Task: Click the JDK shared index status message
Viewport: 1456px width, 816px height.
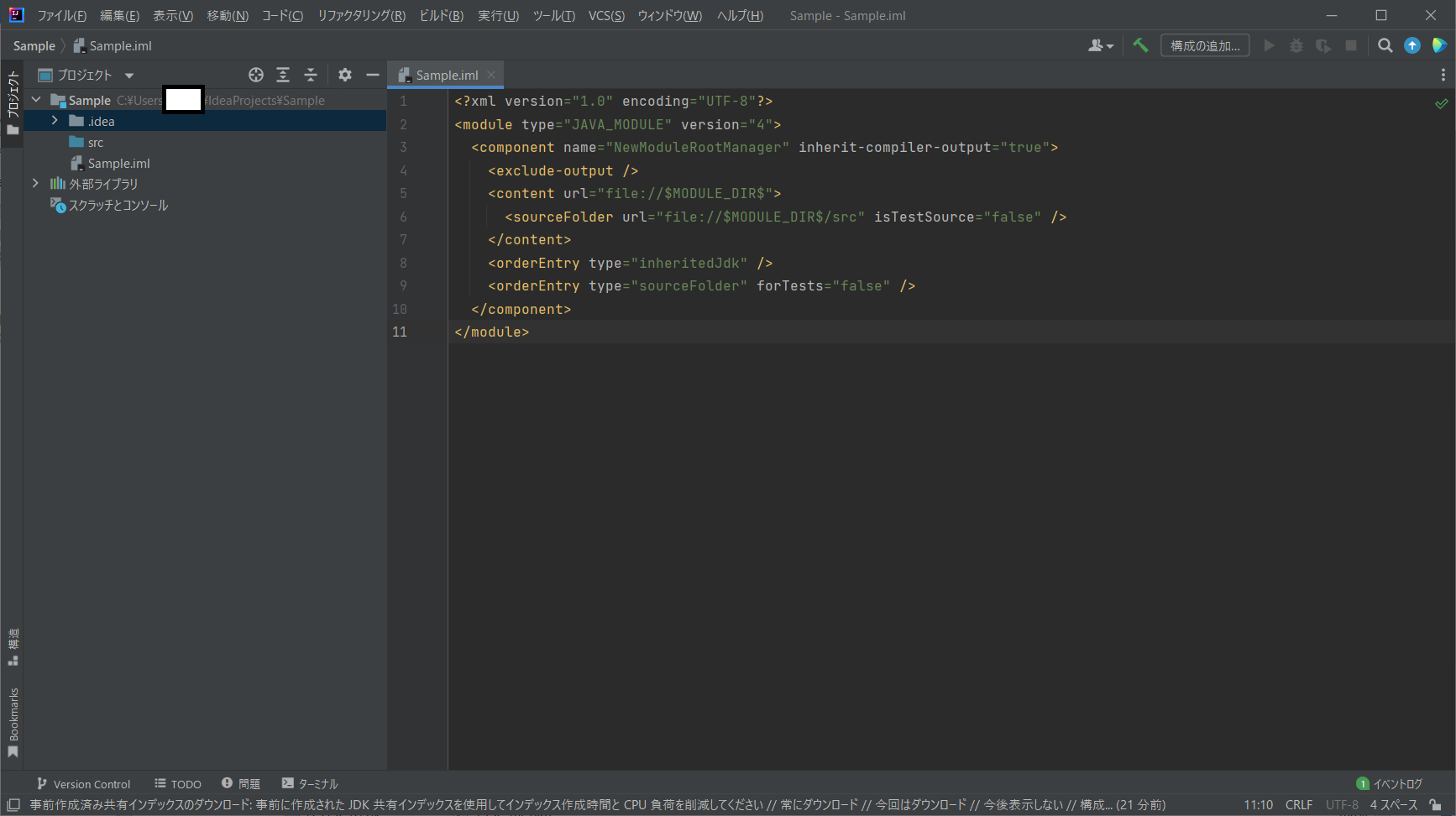Action: tap(598, 805)
